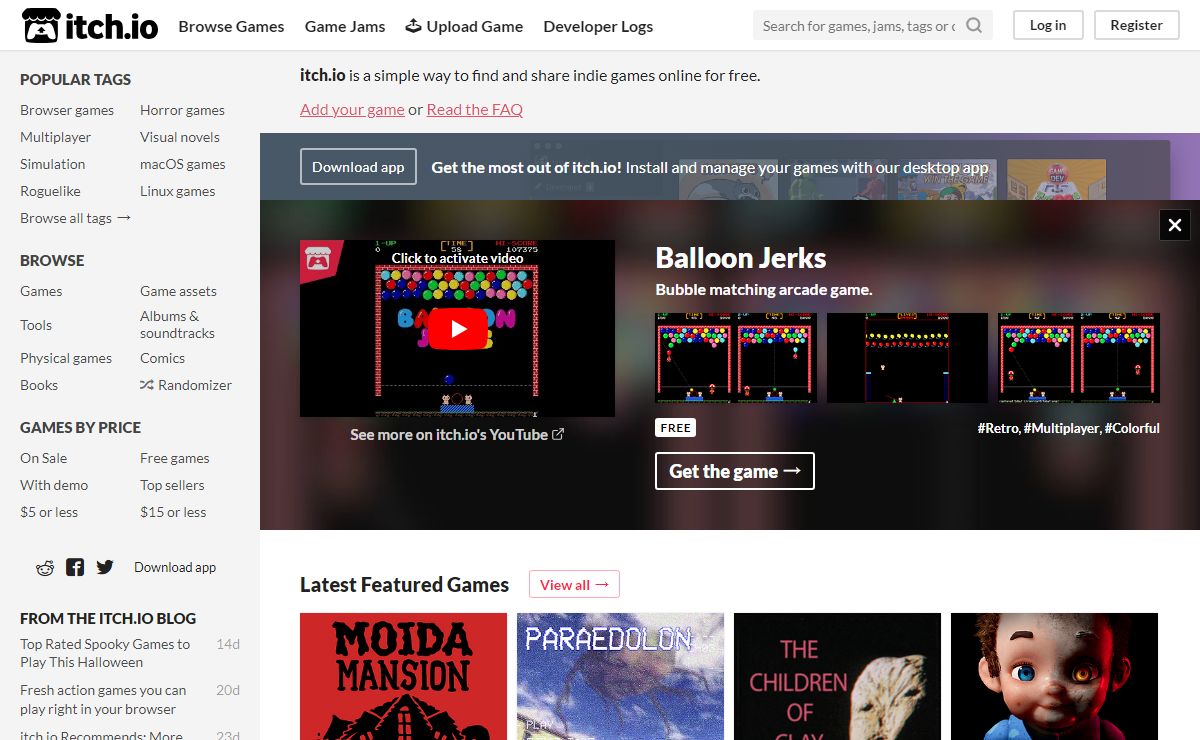
Task: Browse Albums & soundtracks category
Action: pyautogui.click(x=177, y=325)
